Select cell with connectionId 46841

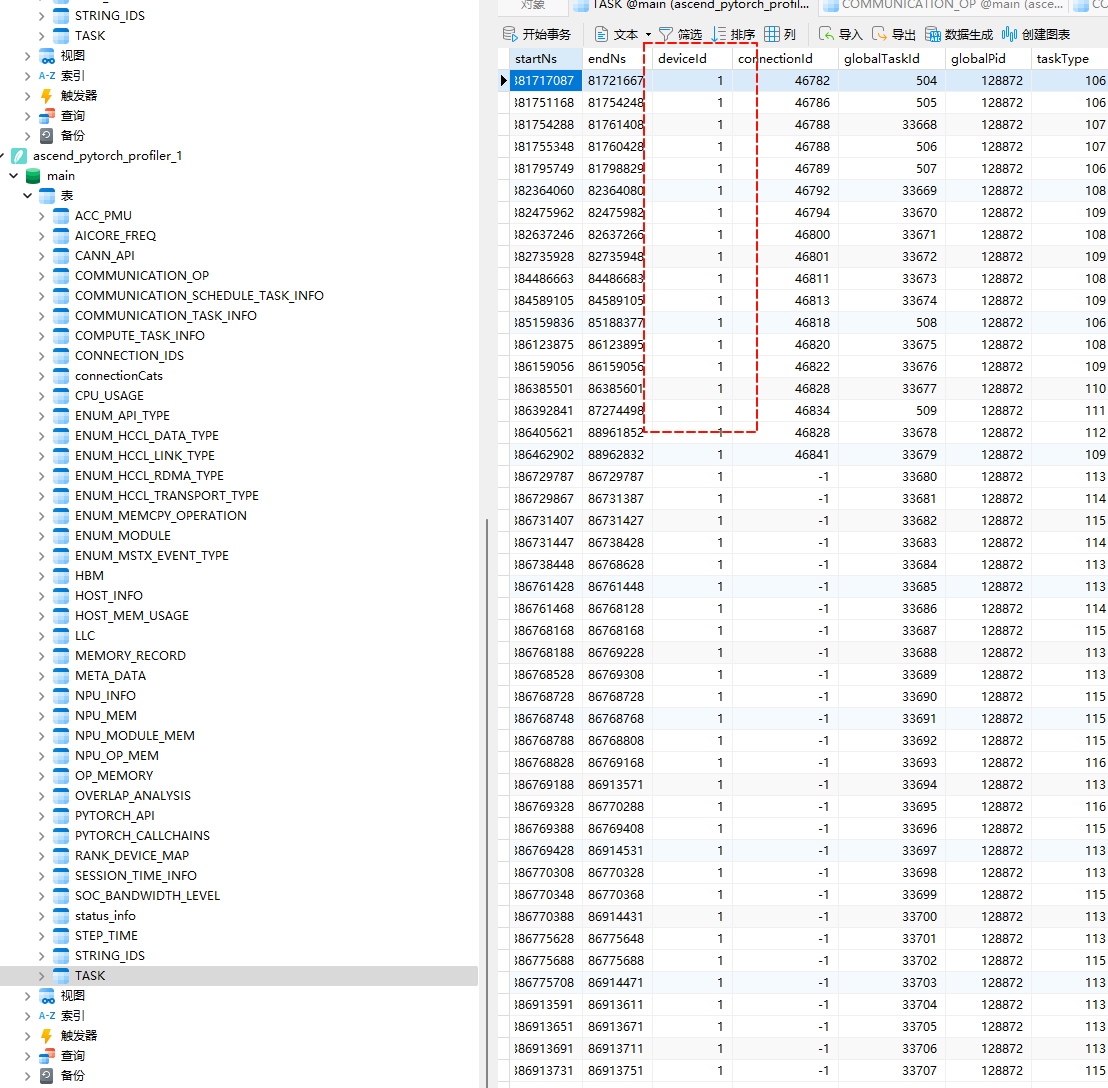pos(784,454)
